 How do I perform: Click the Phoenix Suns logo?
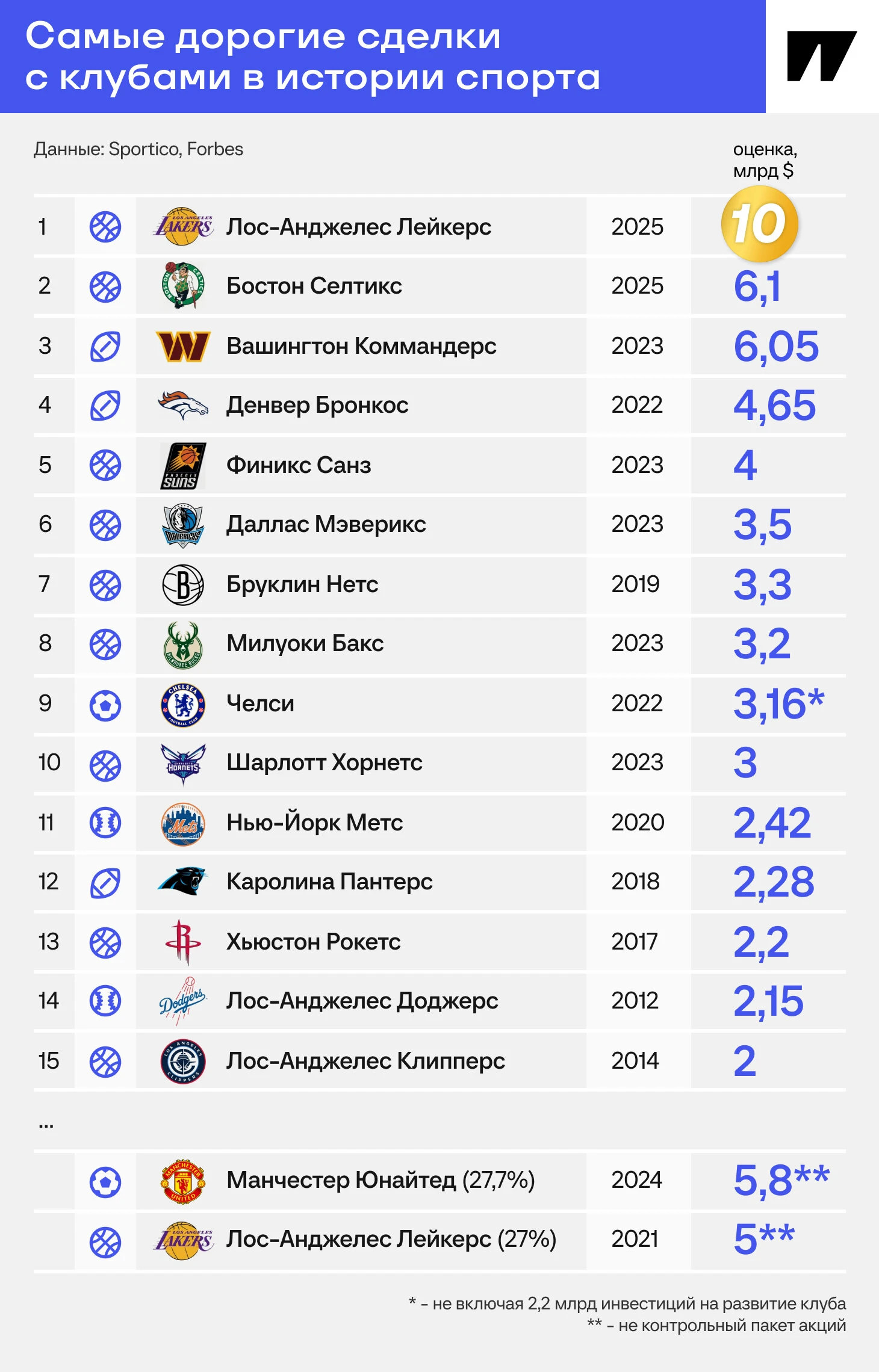tap(183, 465)
